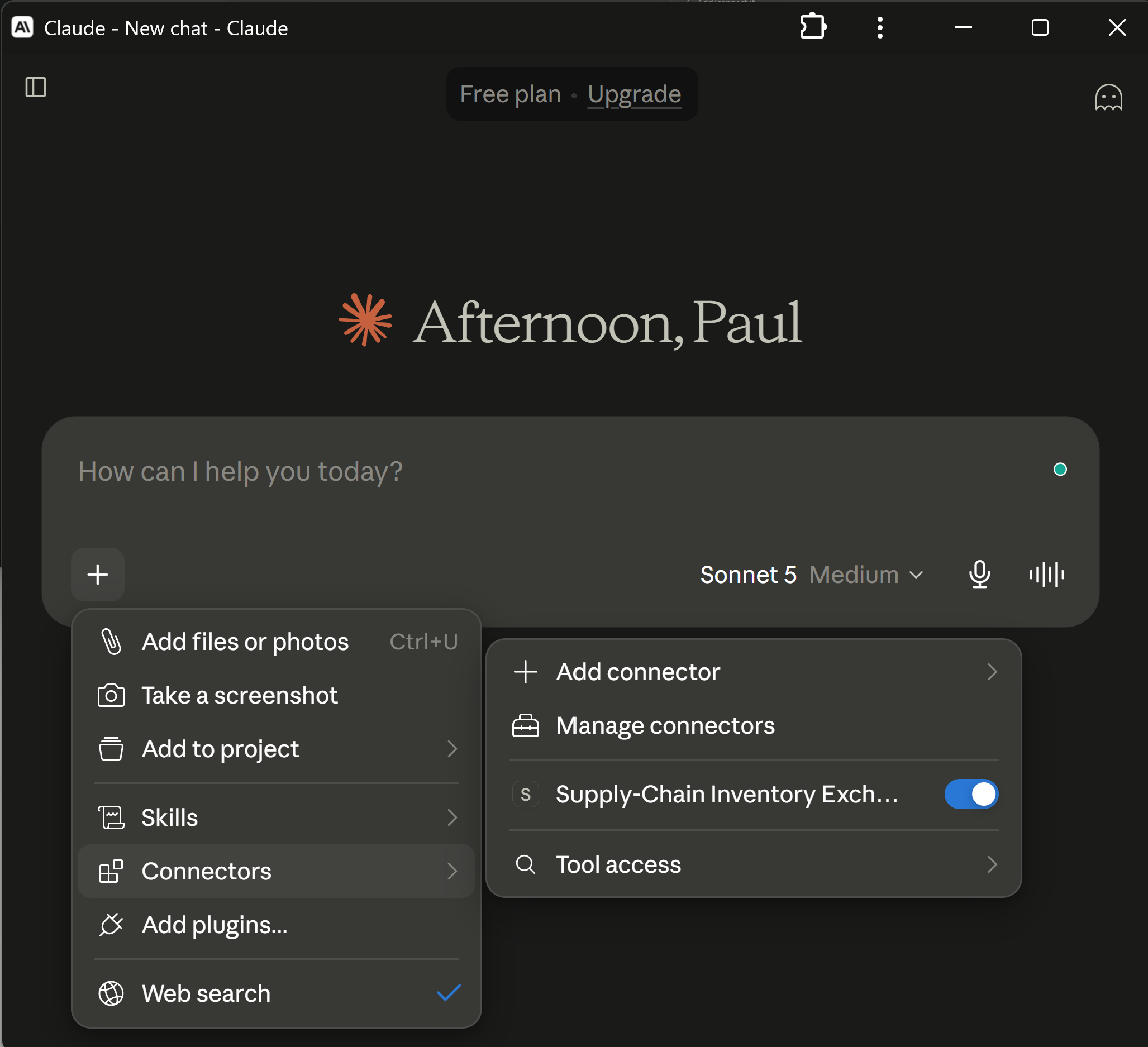Click the extensions puzzle icon in title bar
This screenshot has width=1148, height=1047.
pyautogui.click(x=813, y=27)
